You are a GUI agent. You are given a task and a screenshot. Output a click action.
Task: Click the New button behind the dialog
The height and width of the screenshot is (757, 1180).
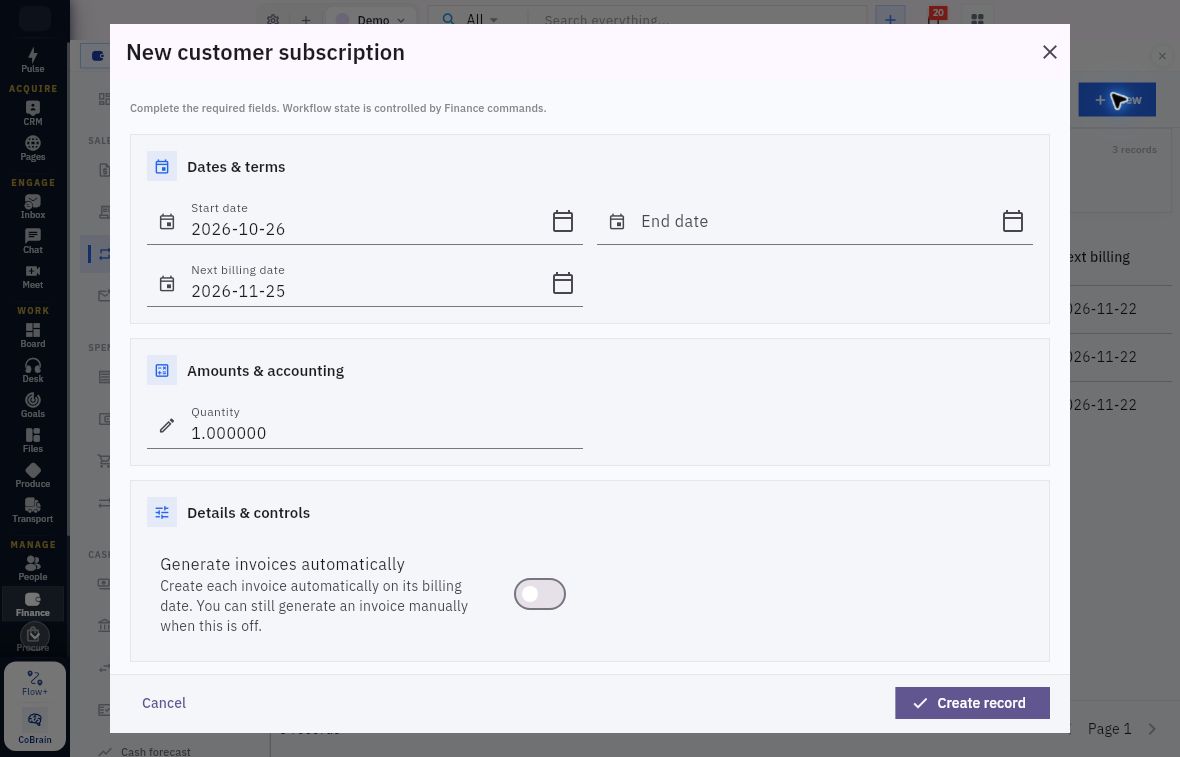[1117, 99]
